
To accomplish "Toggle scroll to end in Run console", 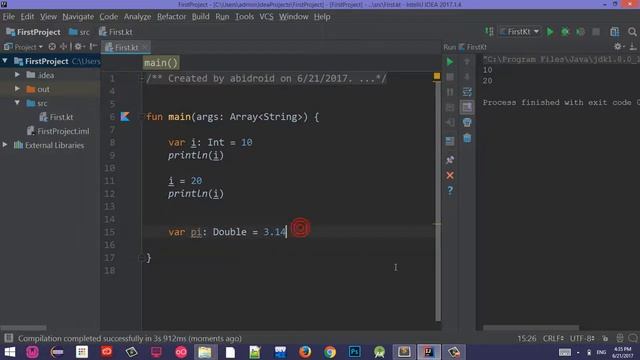I will (467, 107).
